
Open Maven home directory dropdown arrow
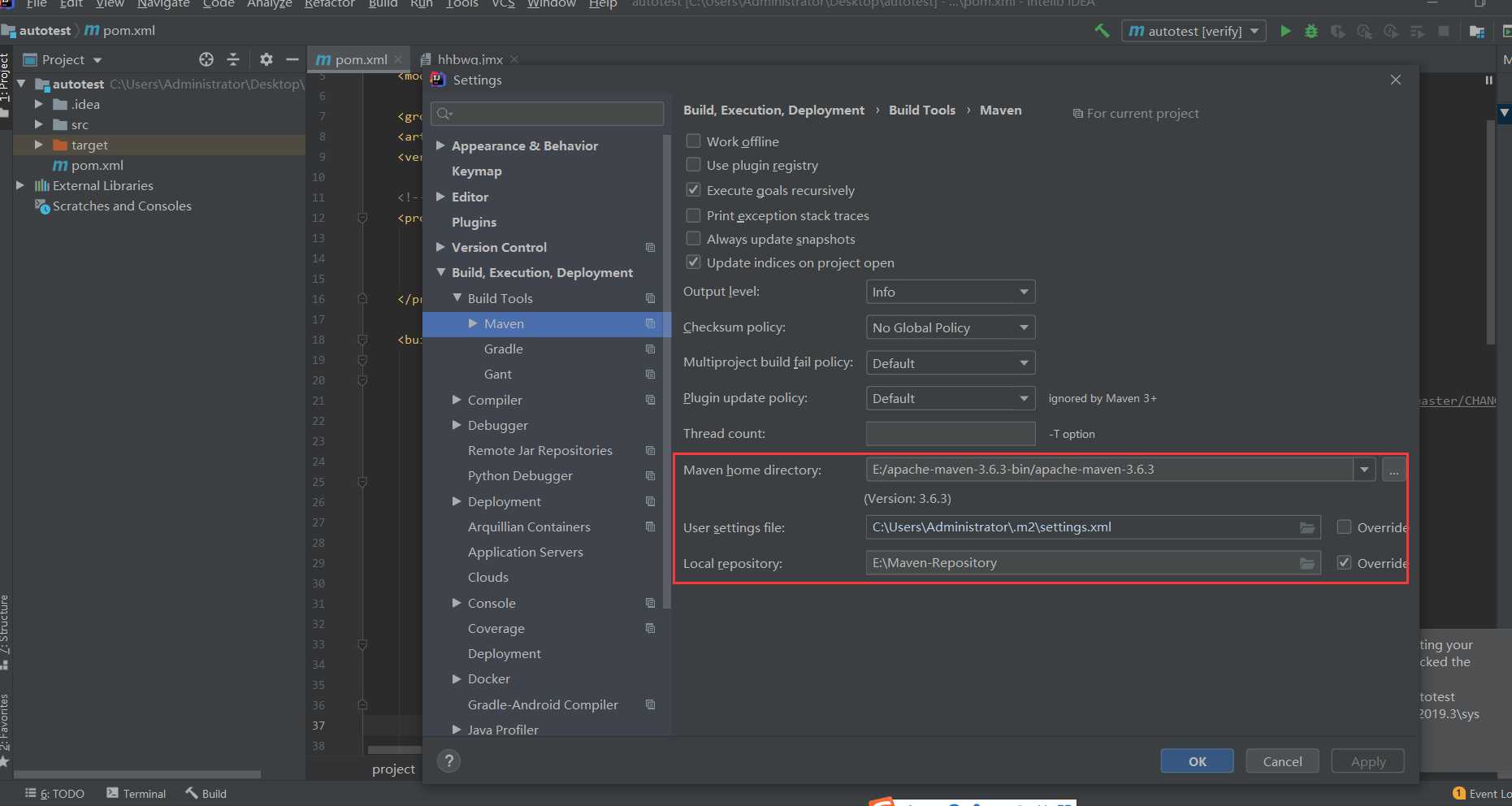coord(1364,470)
